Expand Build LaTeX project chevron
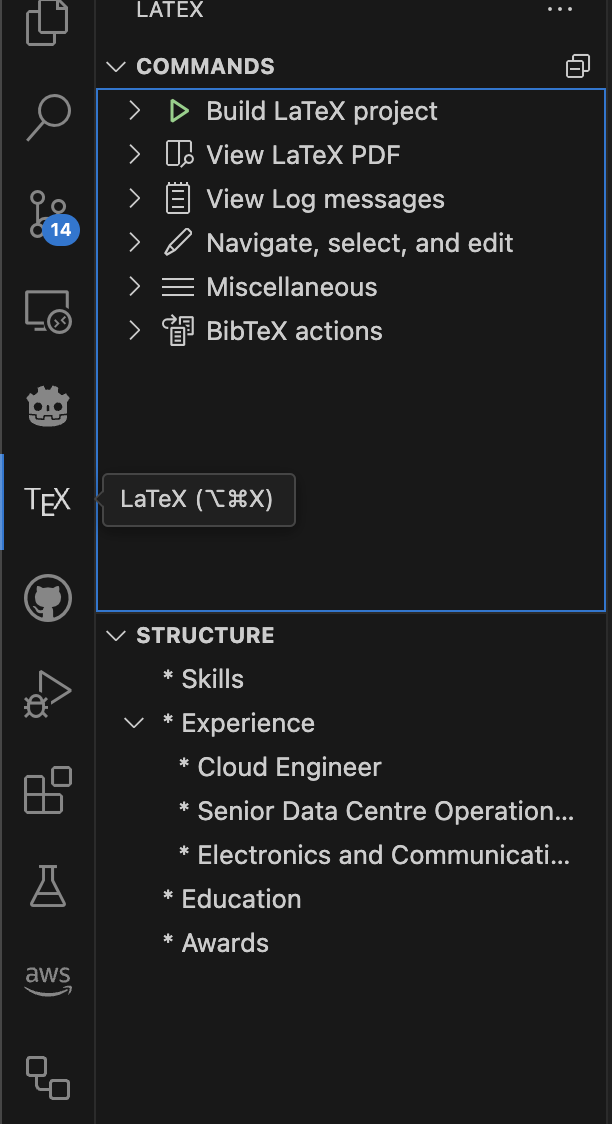 click(134, 110)
